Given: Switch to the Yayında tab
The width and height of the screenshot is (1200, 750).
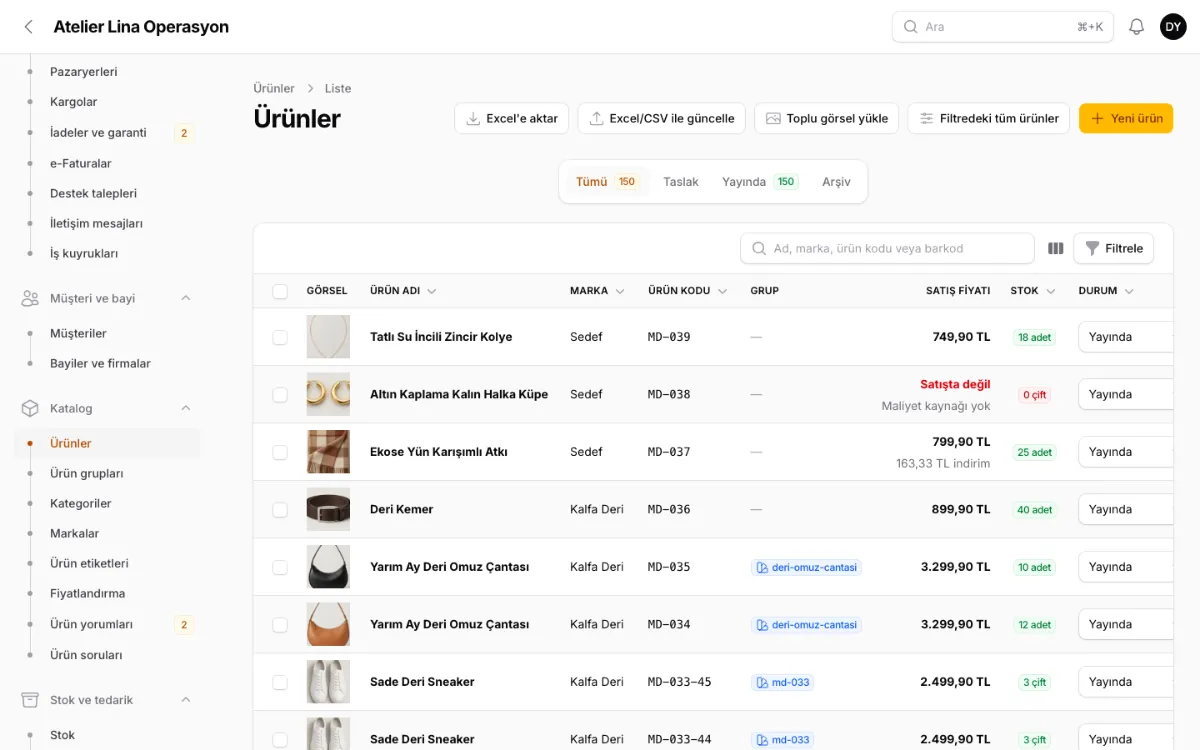Looking at the screenshot, I should [760, 182].
